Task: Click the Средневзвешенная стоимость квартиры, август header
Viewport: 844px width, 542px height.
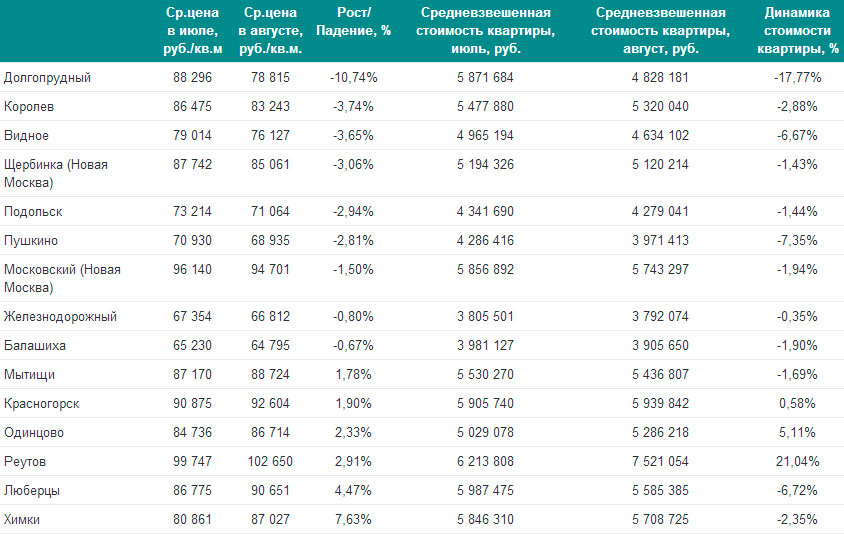Action: (660, 31)
